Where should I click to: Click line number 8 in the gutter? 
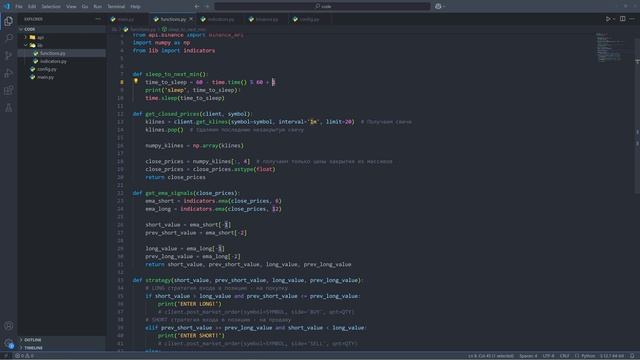121,82
